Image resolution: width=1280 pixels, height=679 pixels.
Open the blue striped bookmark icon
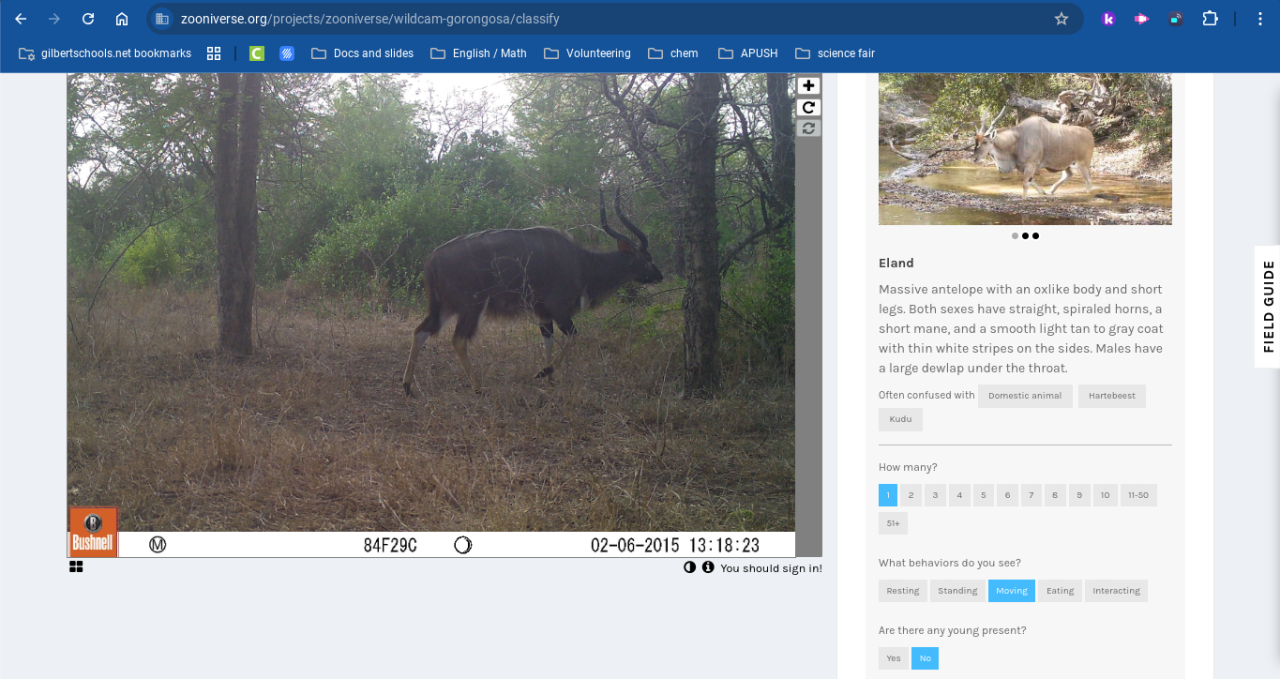click(x=287, y=53)
